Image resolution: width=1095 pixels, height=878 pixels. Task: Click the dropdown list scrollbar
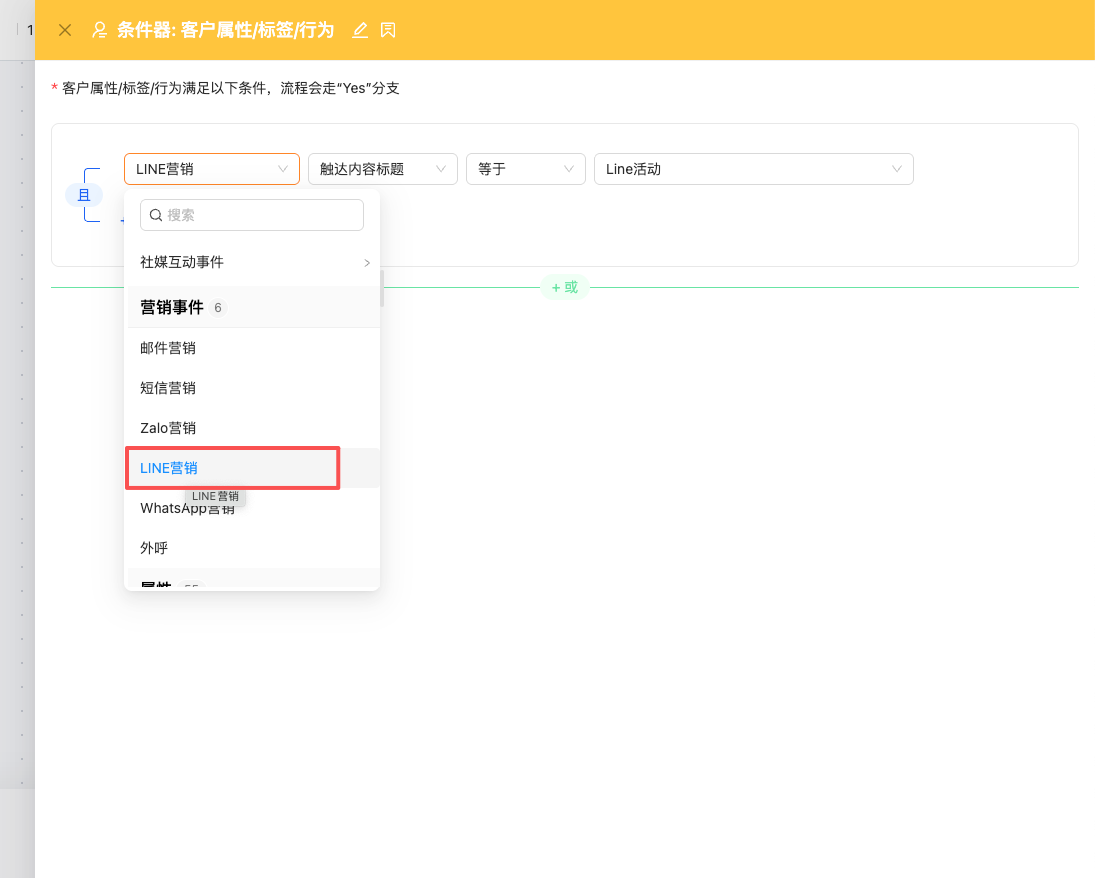(381, 287)
